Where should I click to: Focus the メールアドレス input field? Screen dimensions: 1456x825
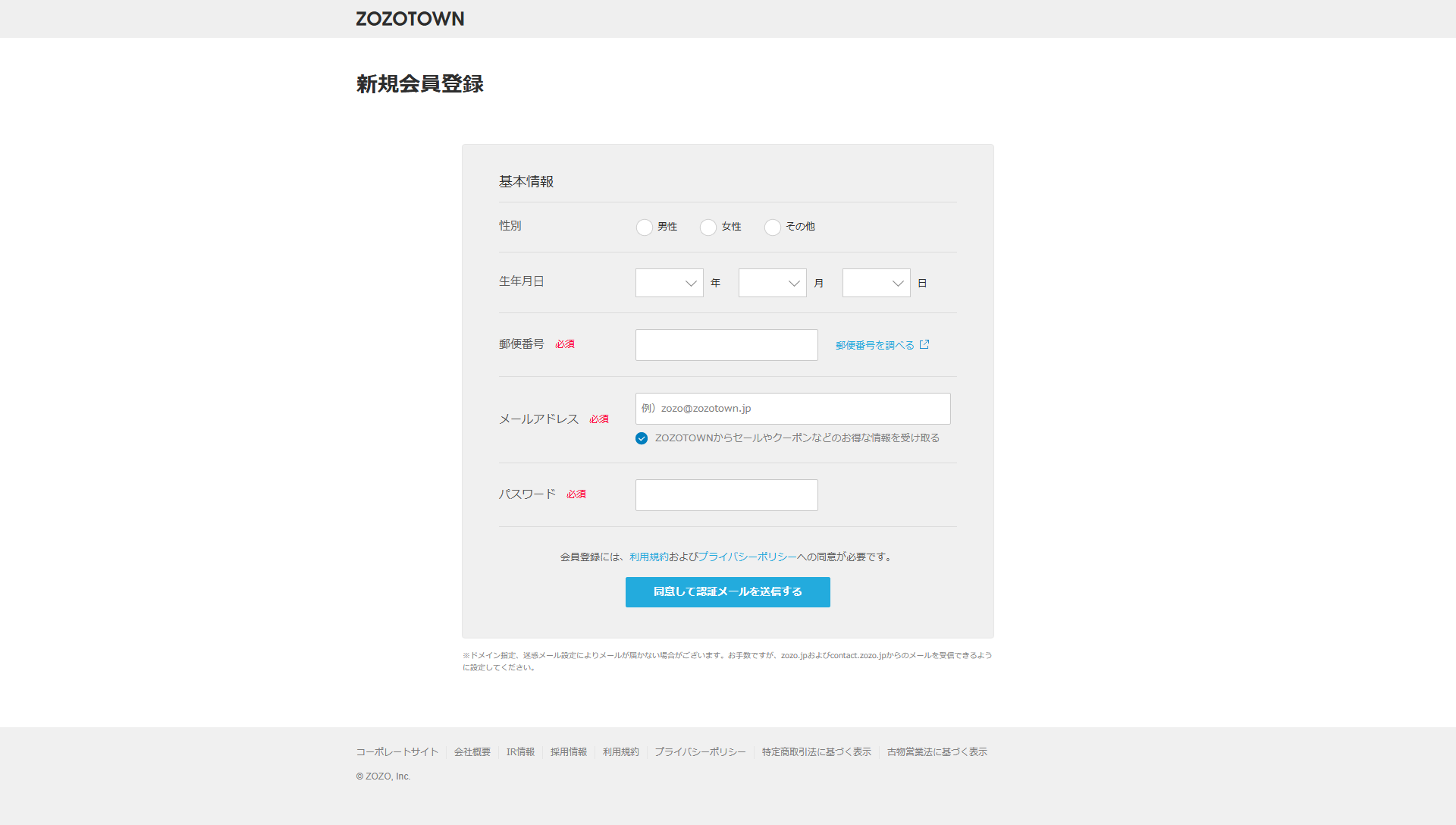(x=793, y=409)
